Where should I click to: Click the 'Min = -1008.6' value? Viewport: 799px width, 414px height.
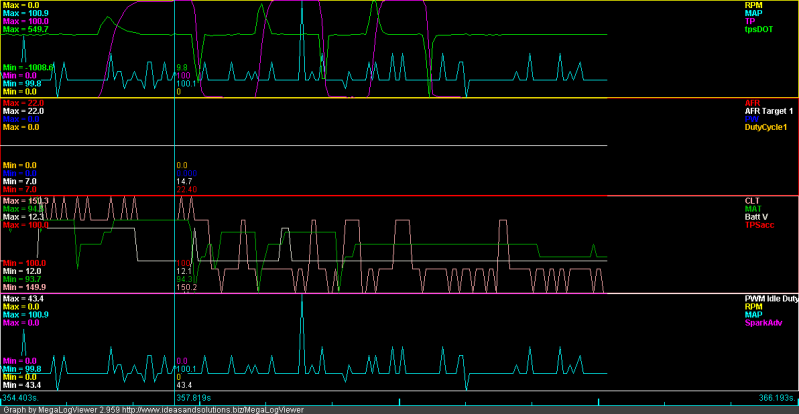click(x=28, y=67)
